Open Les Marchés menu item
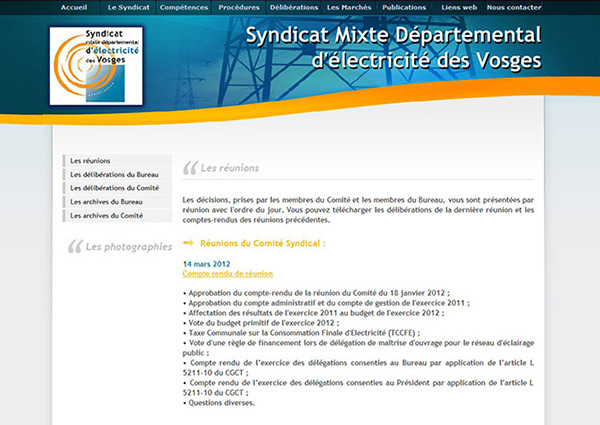Screen dimensions: 600x425 (349, 7)
